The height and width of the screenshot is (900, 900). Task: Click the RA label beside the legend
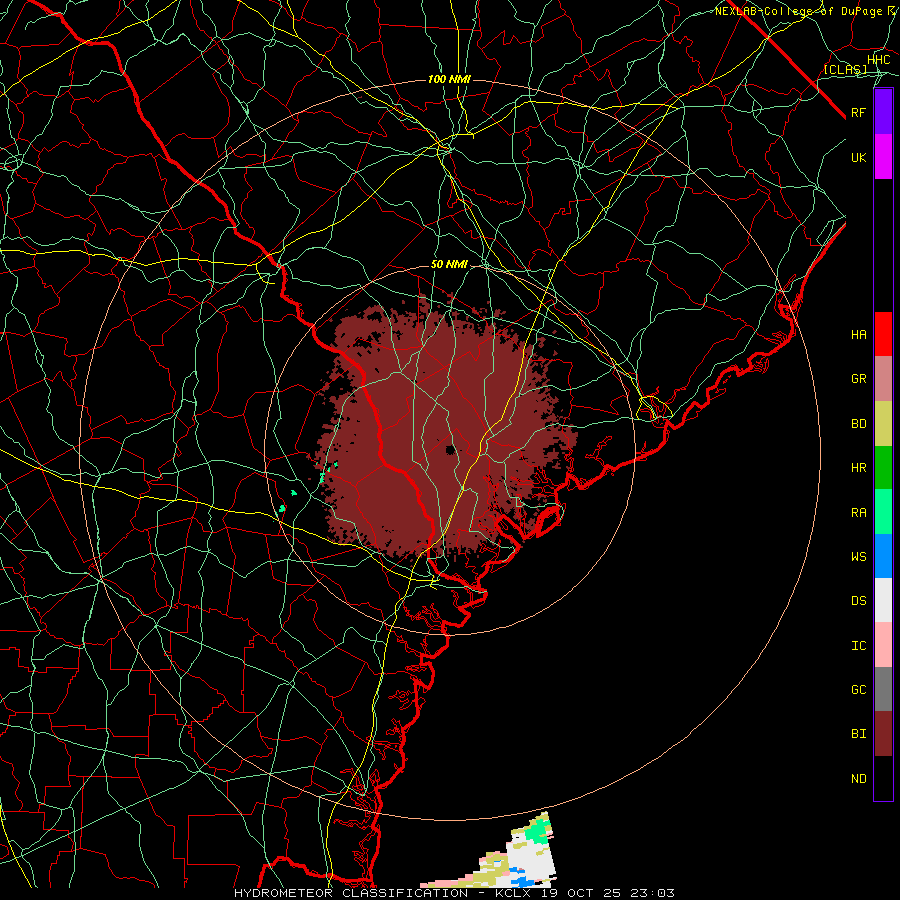tap(858, 513)
